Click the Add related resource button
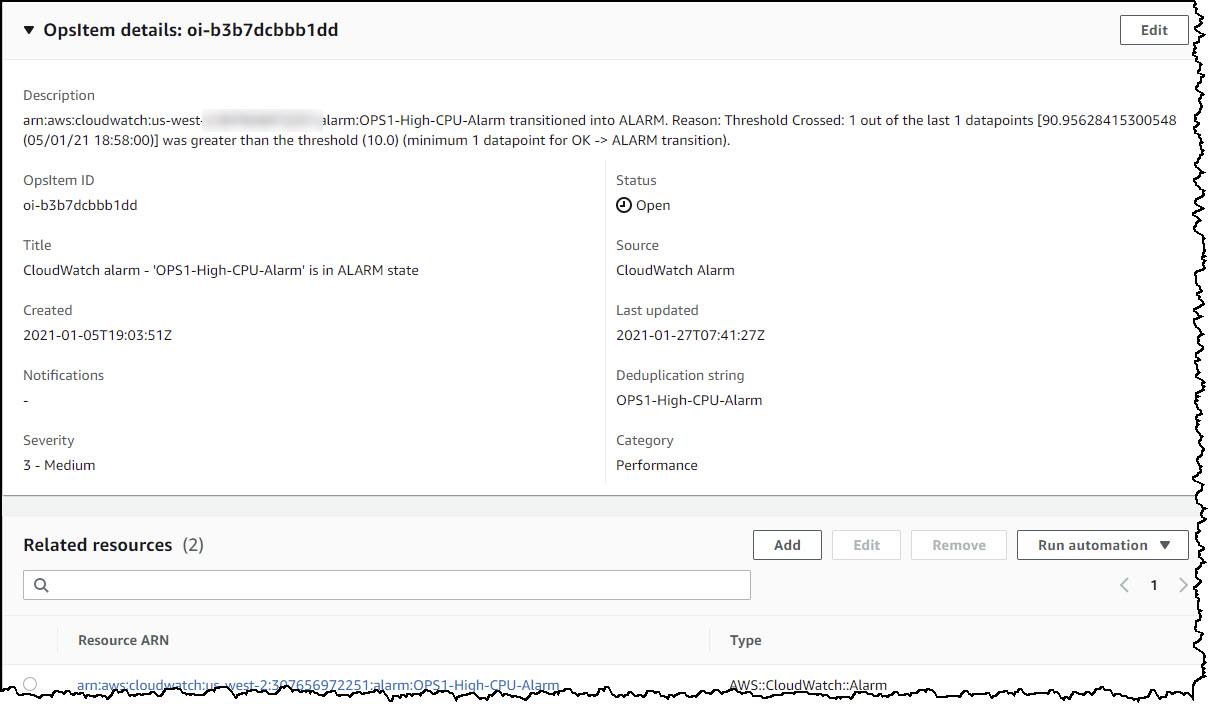This screenshot has width=1210, height=704. tap(787, 545)
